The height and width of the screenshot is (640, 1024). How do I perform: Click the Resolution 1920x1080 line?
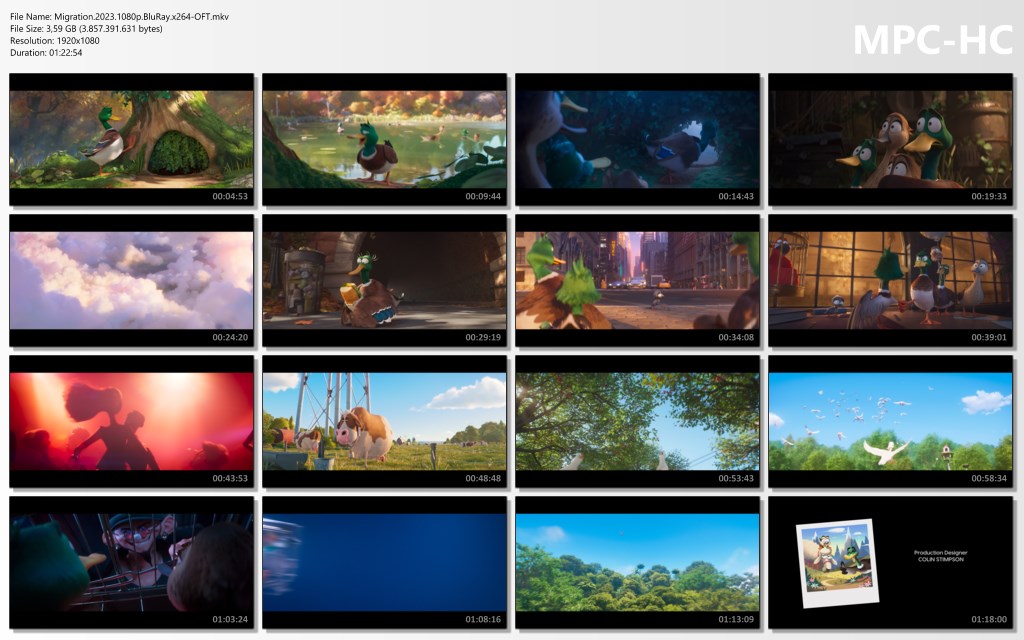click(x=55, y=41)
